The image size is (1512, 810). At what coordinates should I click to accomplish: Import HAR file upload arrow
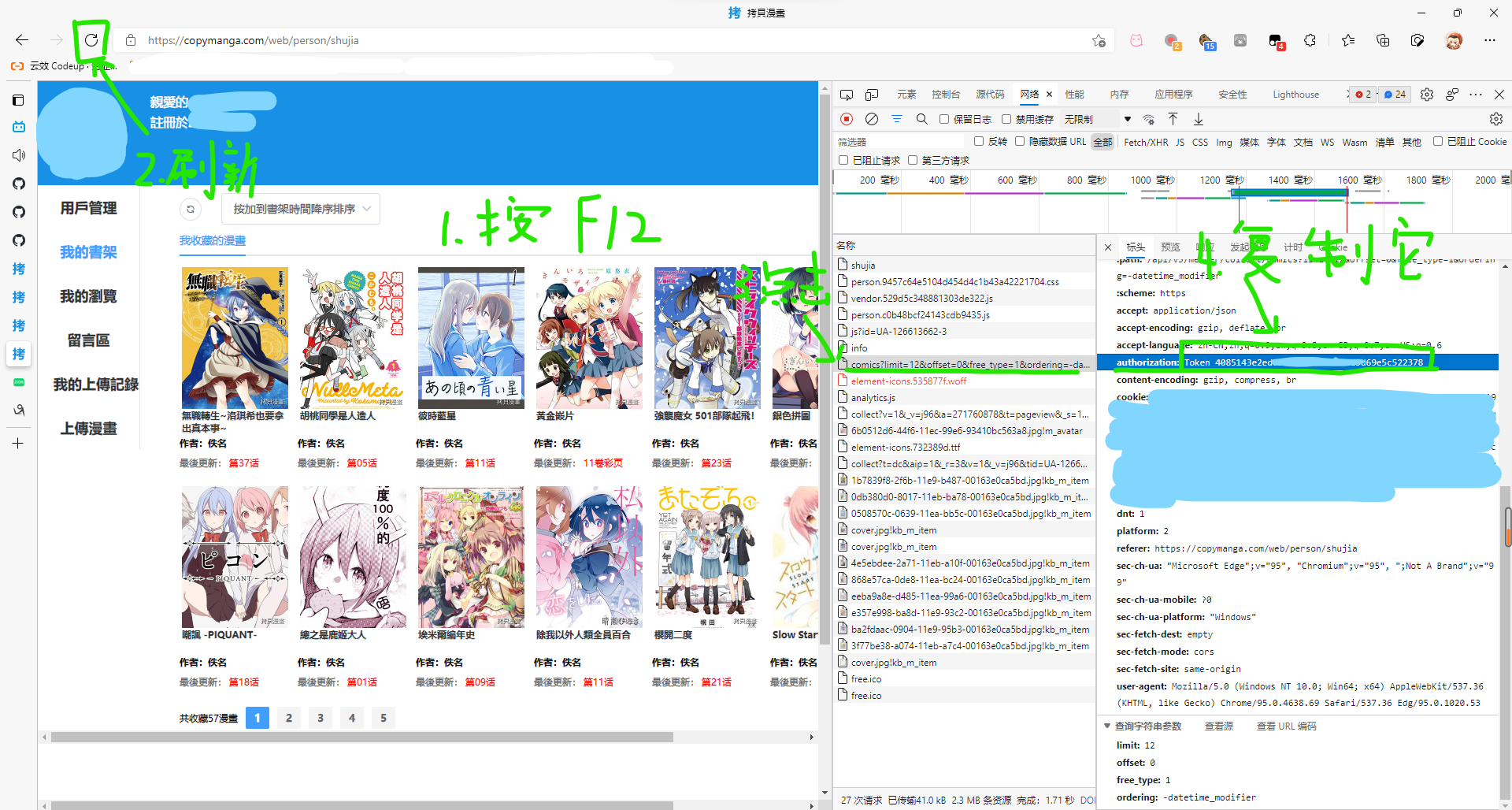pos(1173,119)
